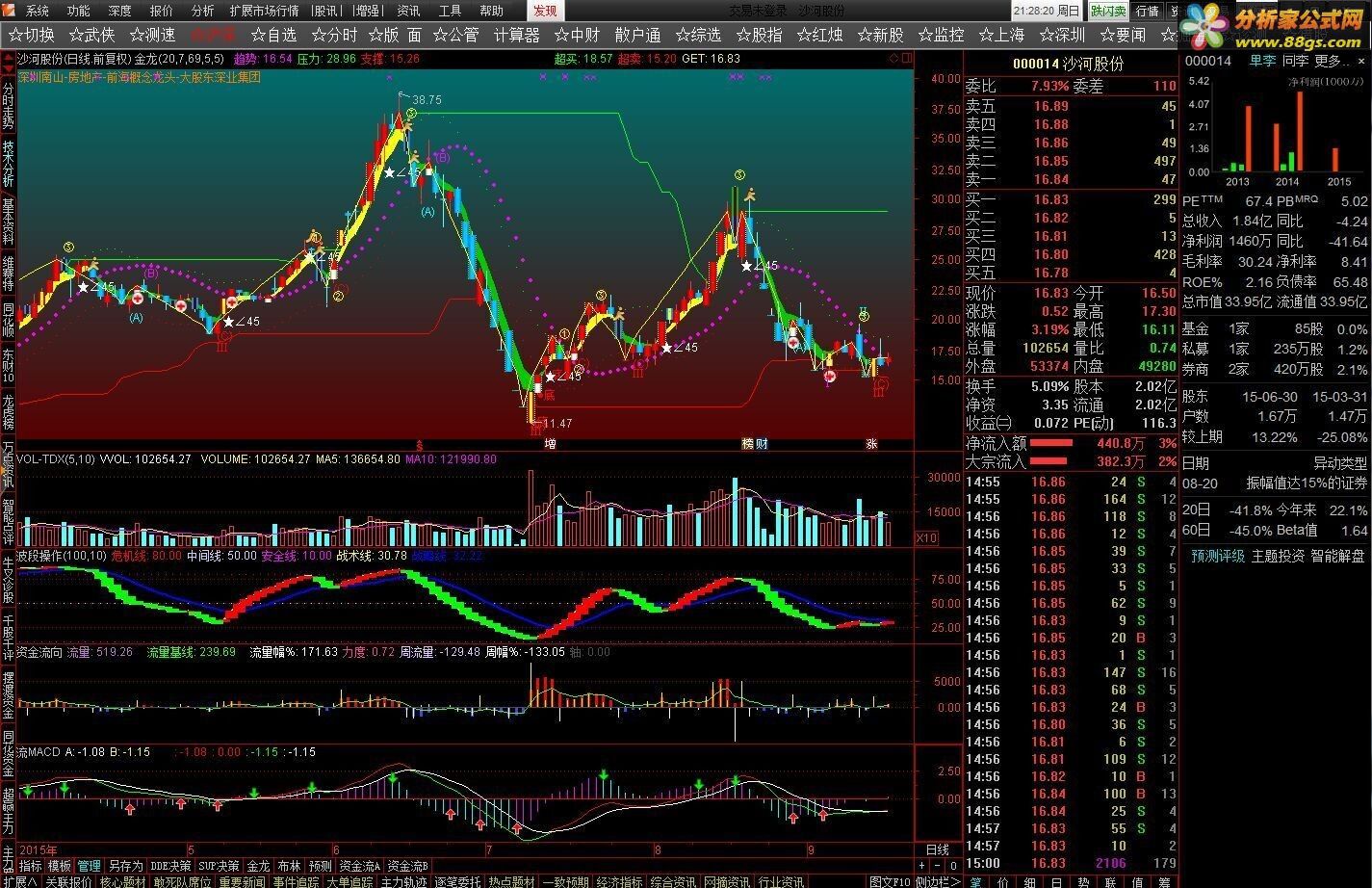The image size is (1372, 888).
Task: Select the 超赢主力 side tab
Action: tap(8, 809)
